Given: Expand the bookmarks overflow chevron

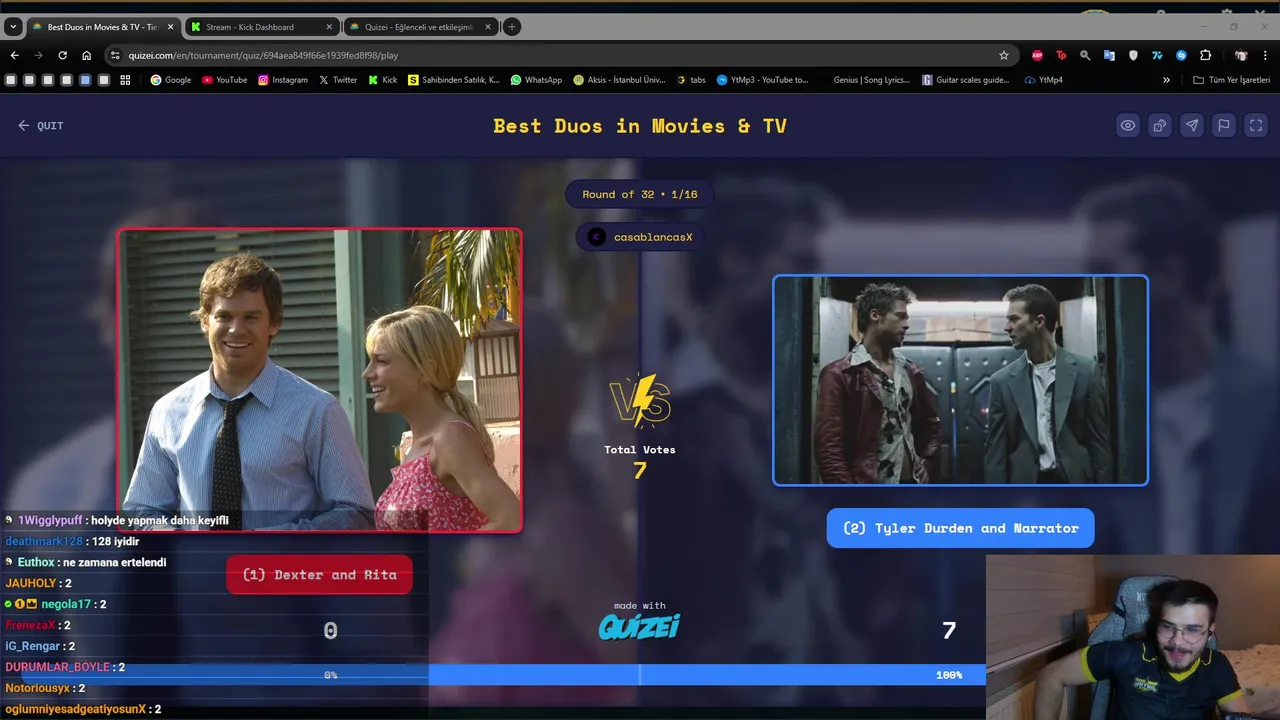Looking at the screenshot, I should [x=1166, y=80].
